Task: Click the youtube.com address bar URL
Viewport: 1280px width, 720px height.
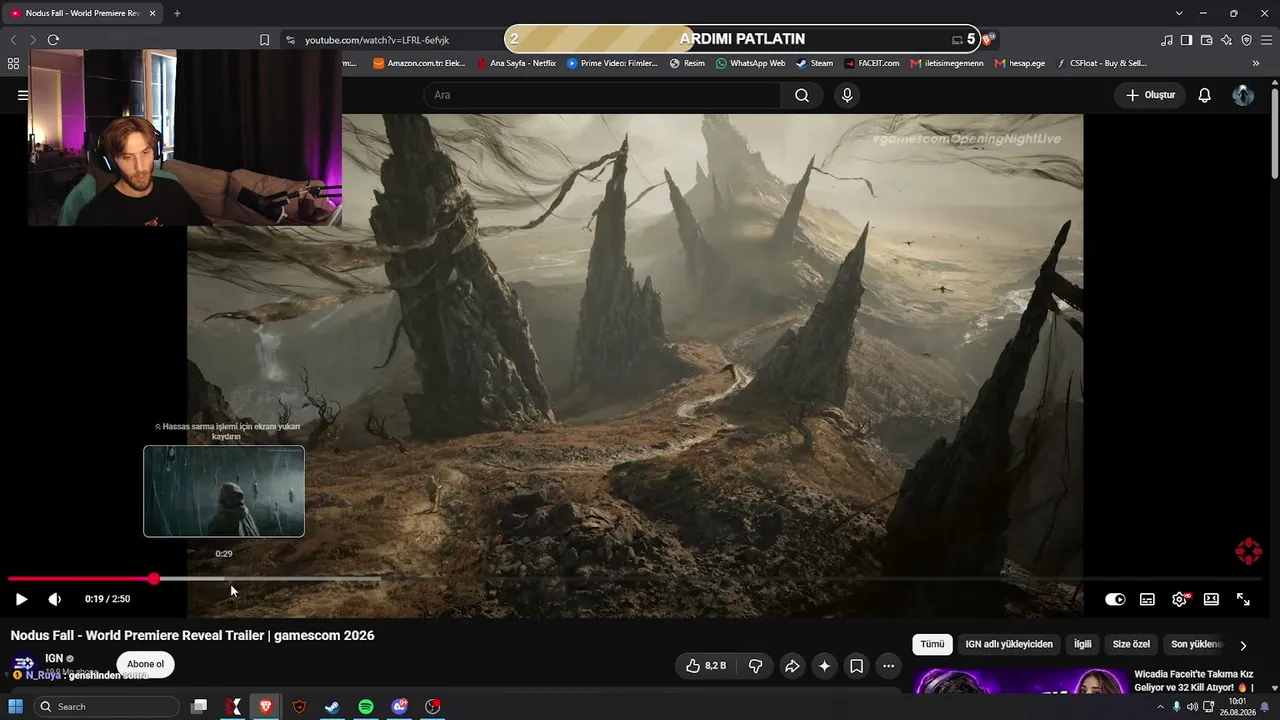Action: (377, 40)
